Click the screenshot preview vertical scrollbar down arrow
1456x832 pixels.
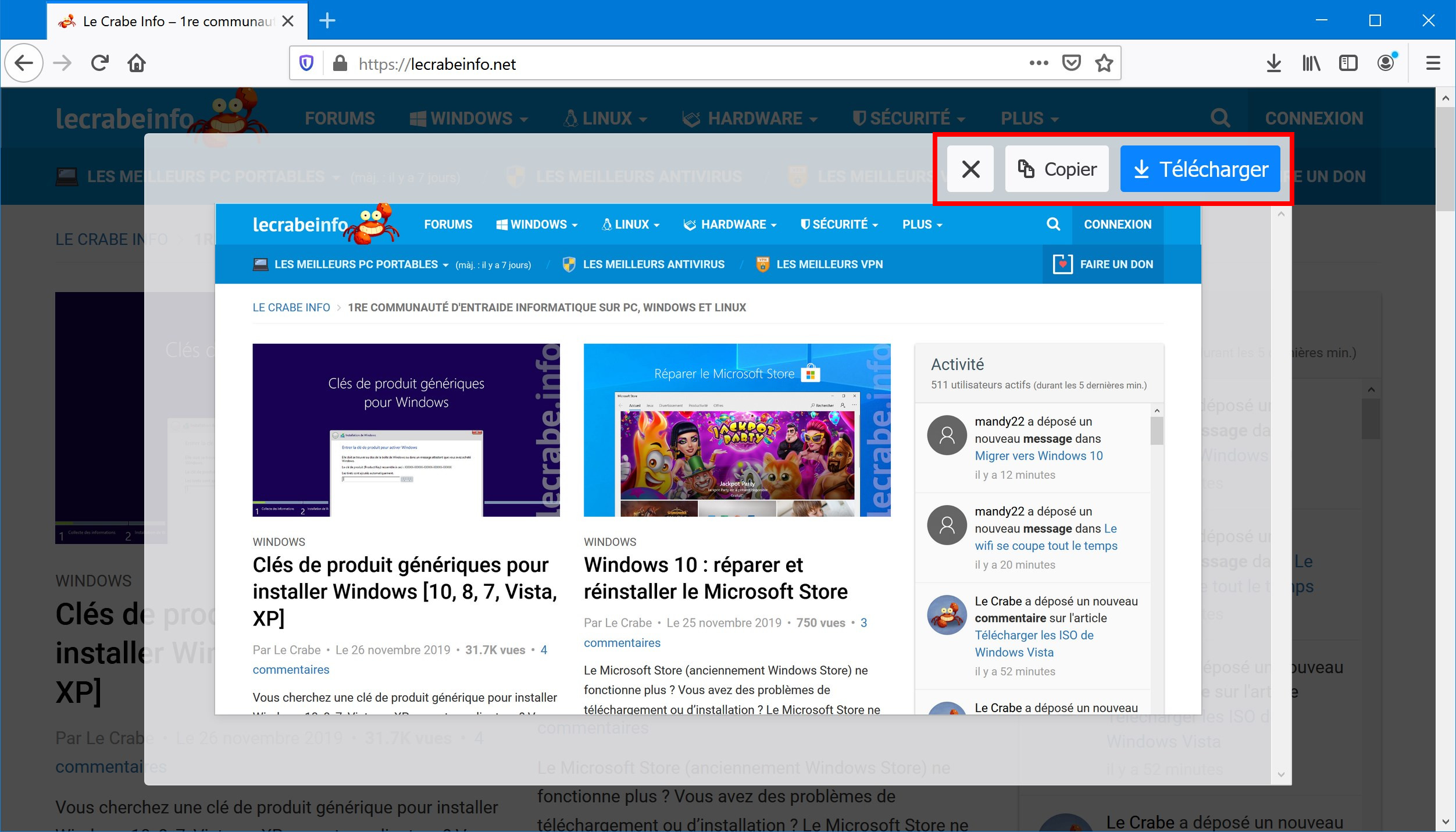(1281, 775)
